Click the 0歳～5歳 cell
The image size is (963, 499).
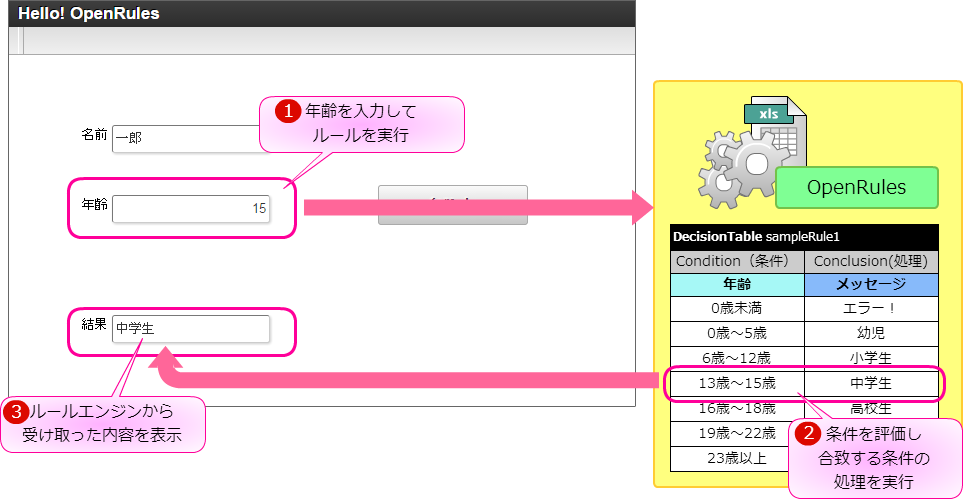738,334
